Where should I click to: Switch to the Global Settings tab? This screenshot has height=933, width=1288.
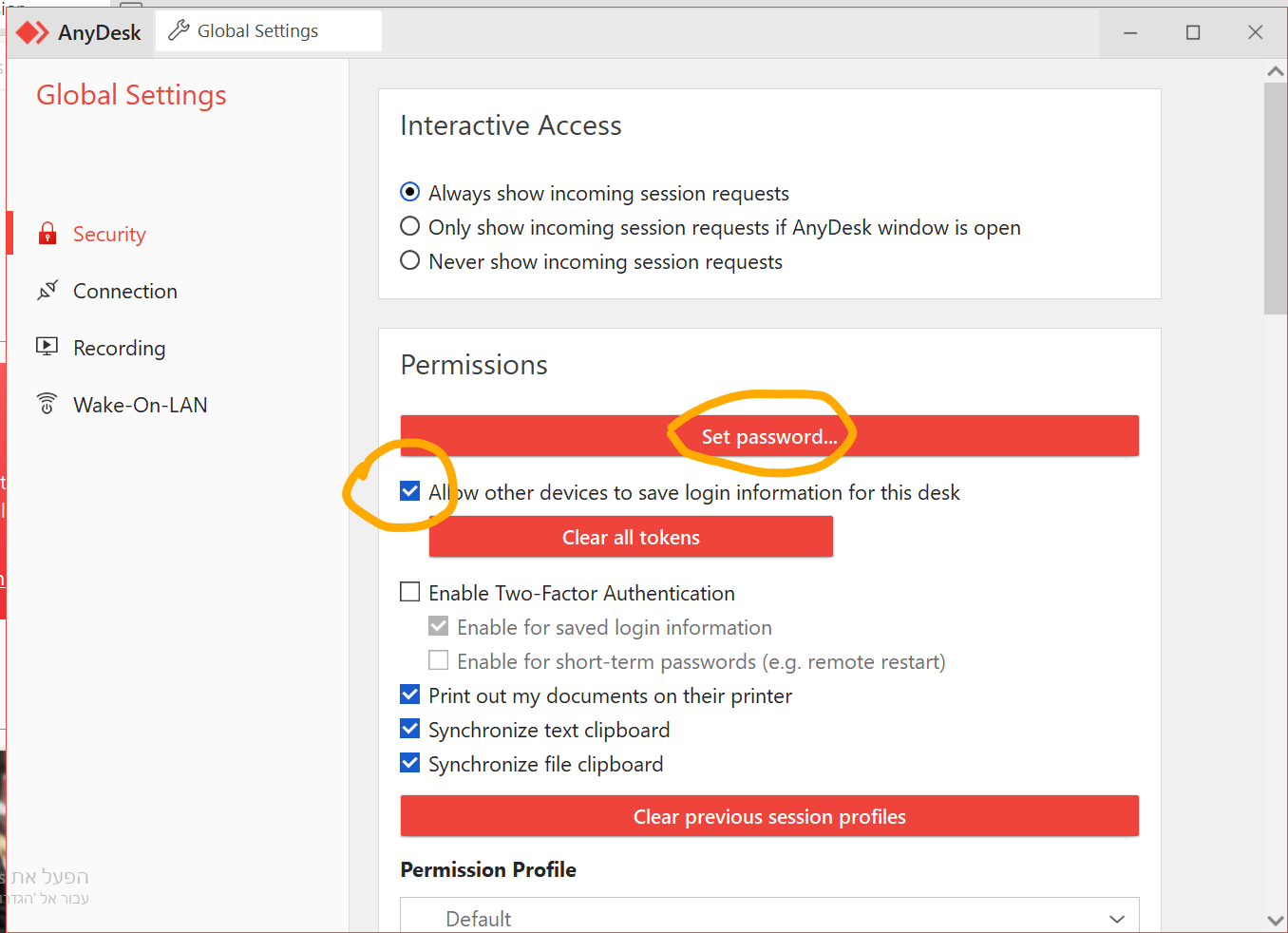pos(269,31)
